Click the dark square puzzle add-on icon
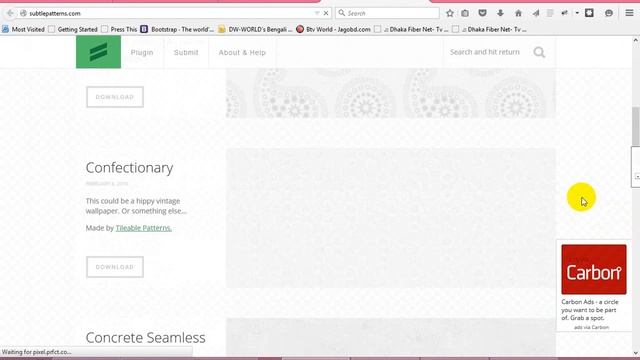The image size is (640, 360). (x=589, y=13)
